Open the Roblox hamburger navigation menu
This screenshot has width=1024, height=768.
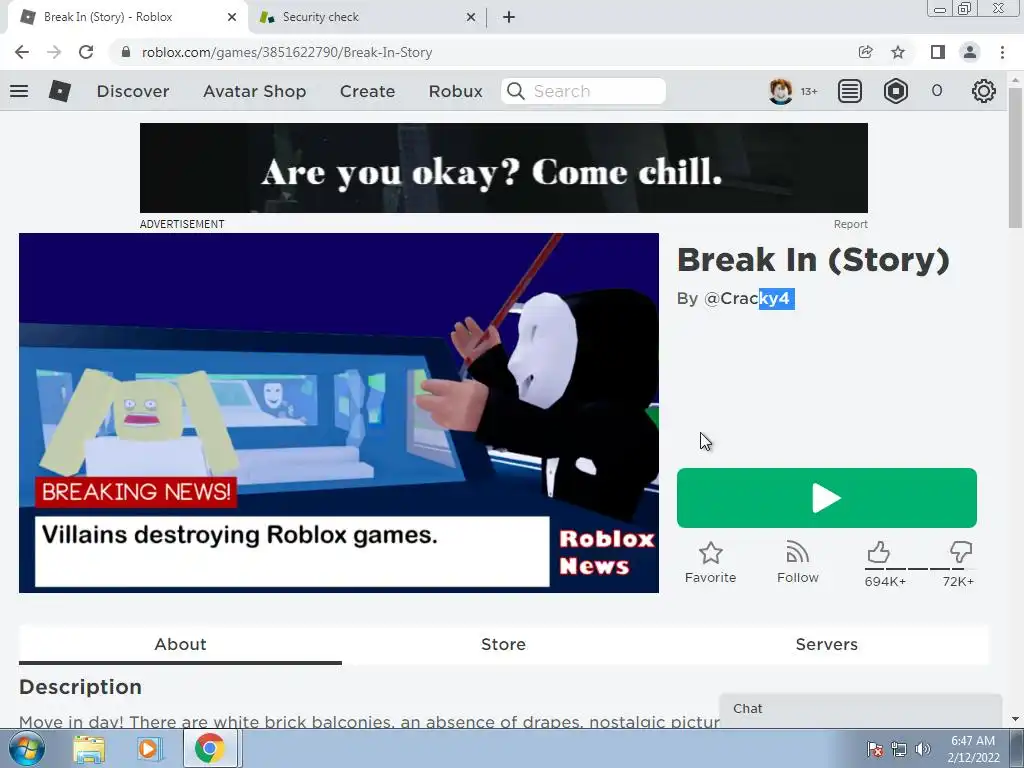[x=19, y=91]
